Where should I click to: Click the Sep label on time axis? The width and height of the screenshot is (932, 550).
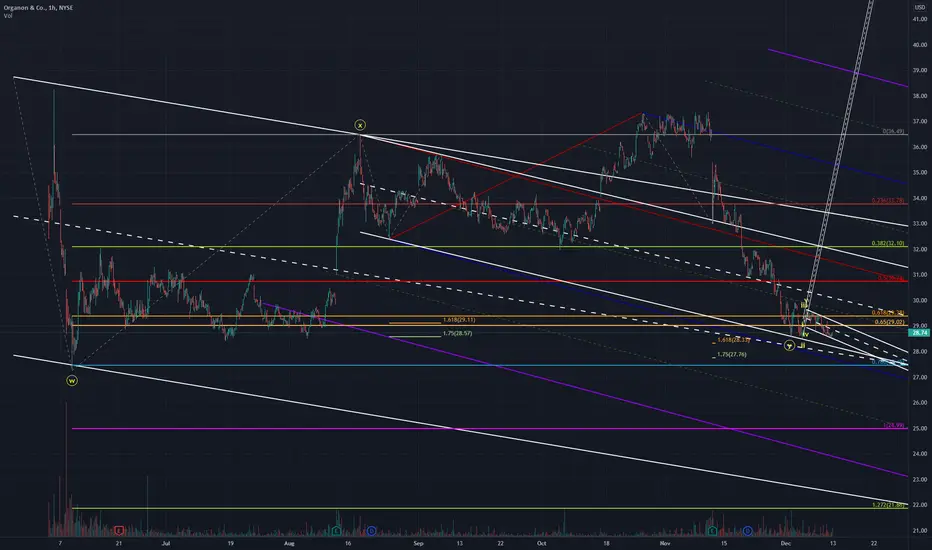pyautogui.click(x=418, y=543)
